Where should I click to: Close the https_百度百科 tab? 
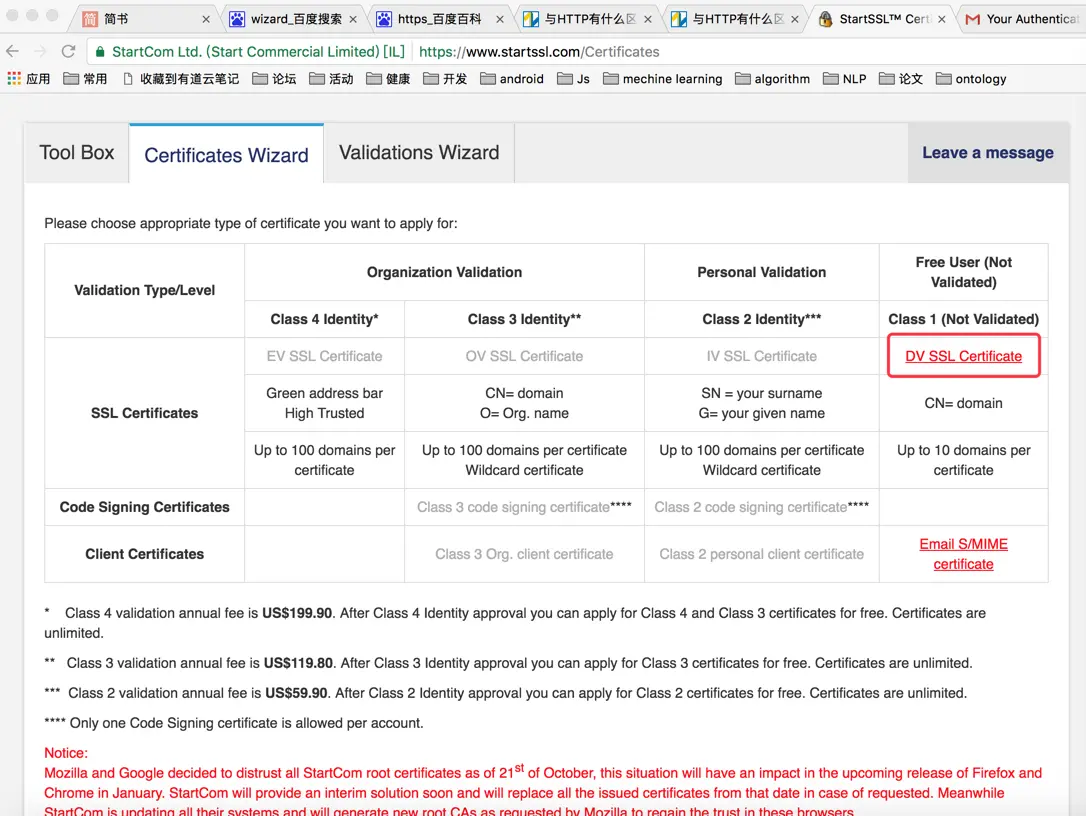(500, 19)
